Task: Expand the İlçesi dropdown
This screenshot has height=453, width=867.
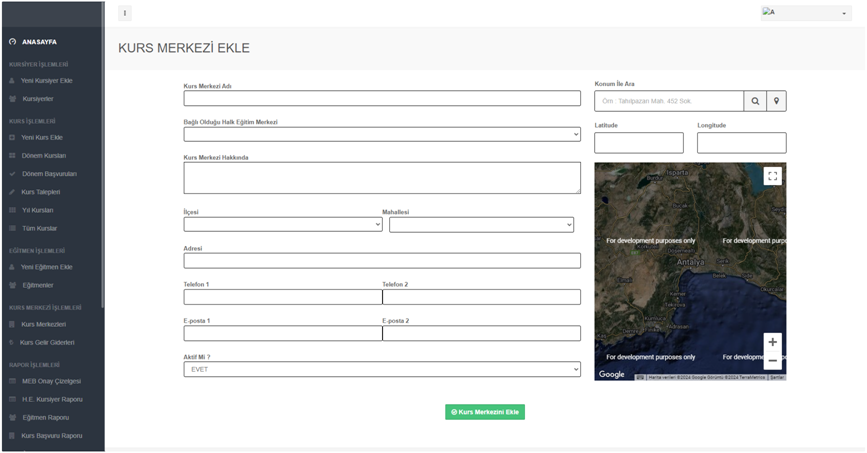Action: 283,225
